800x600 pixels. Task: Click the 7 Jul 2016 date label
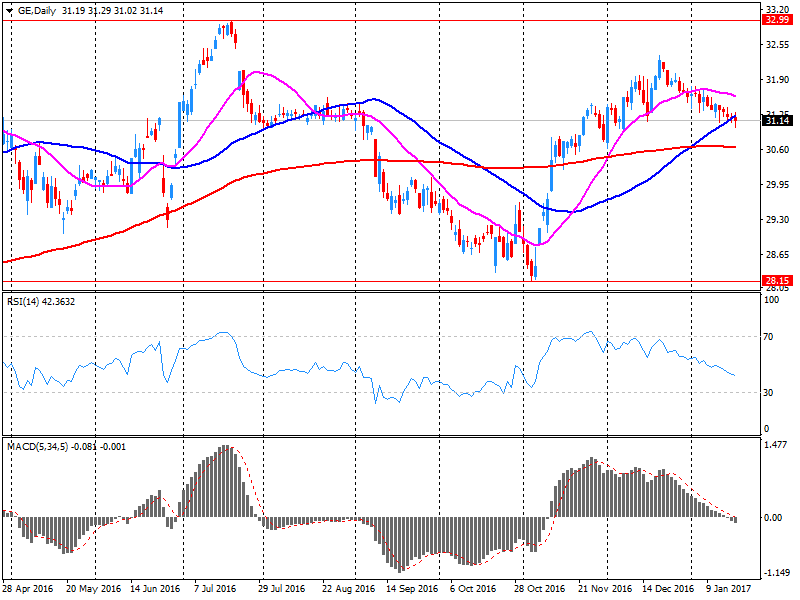(215, 588)
